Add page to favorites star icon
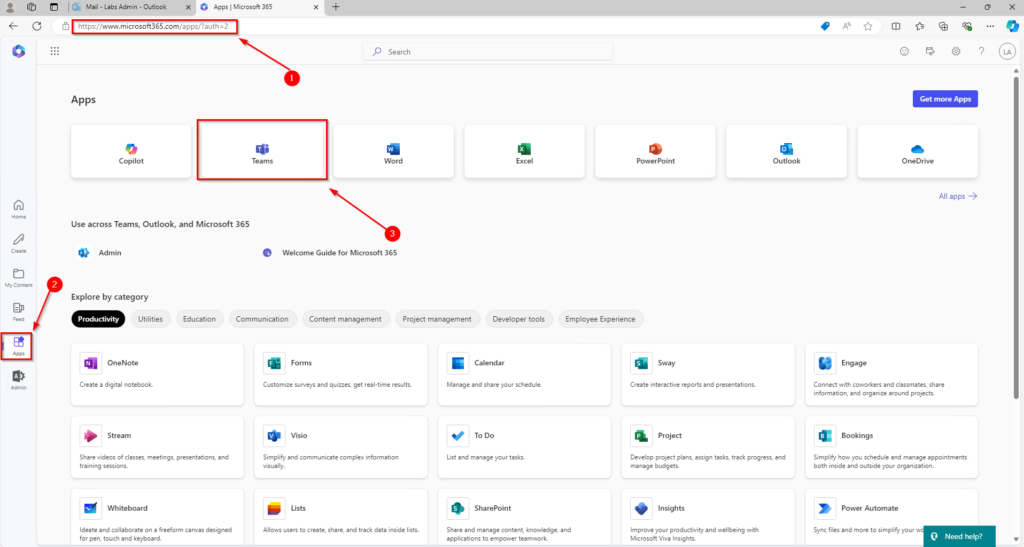1024x547 pixels. tap(867, 26)
